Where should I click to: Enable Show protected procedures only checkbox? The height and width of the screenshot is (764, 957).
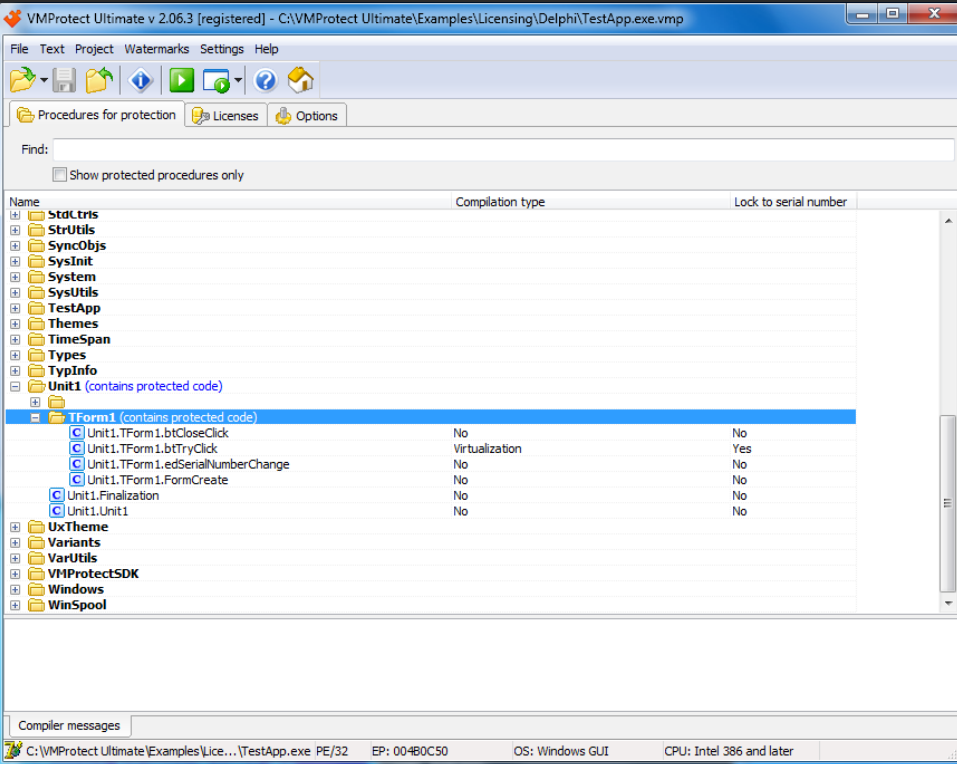pyautogui.click(x=60, y=175)
